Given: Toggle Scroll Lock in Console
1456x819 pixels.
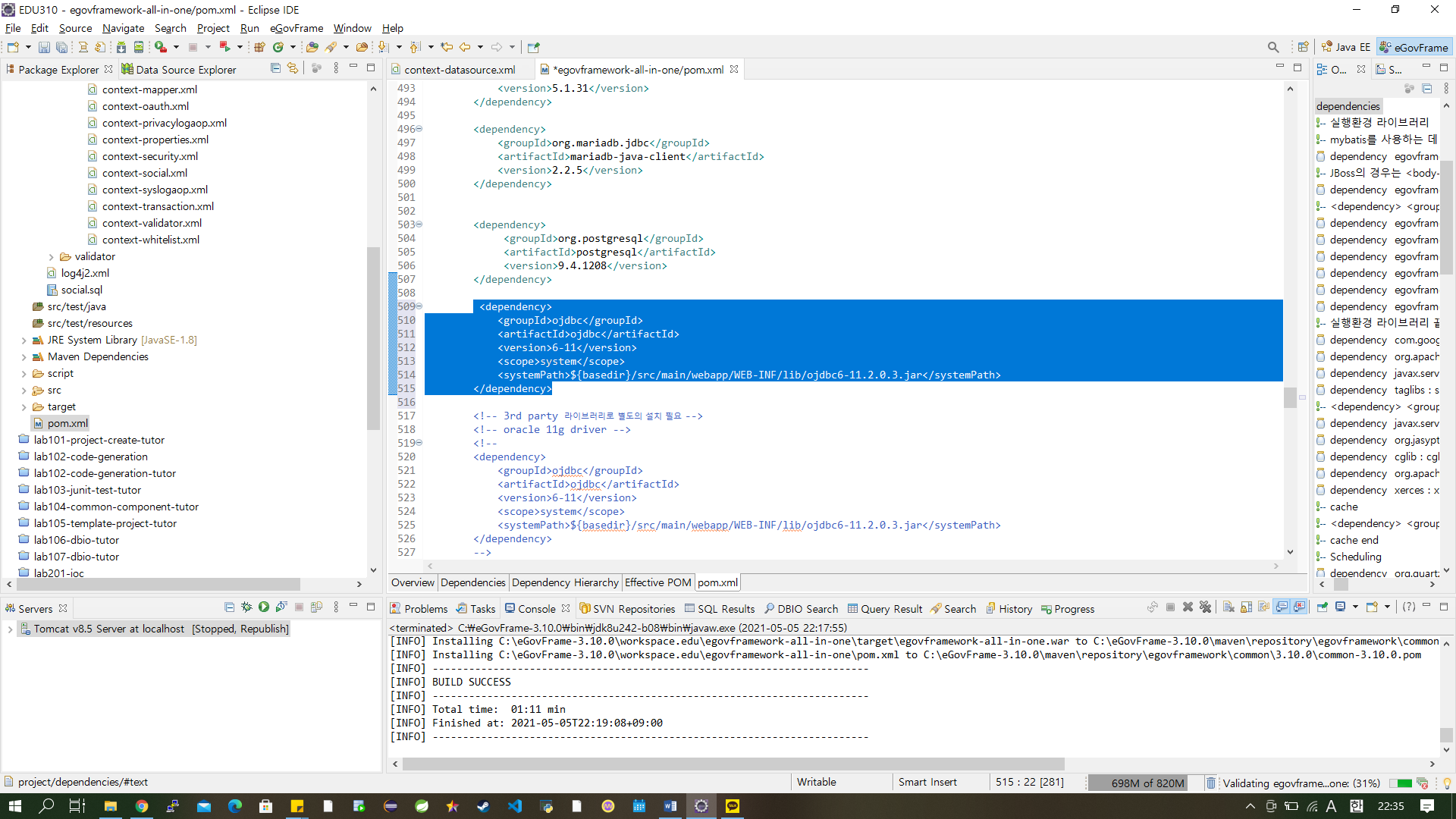Looking at the screenshot, I should coord(1246,607).
